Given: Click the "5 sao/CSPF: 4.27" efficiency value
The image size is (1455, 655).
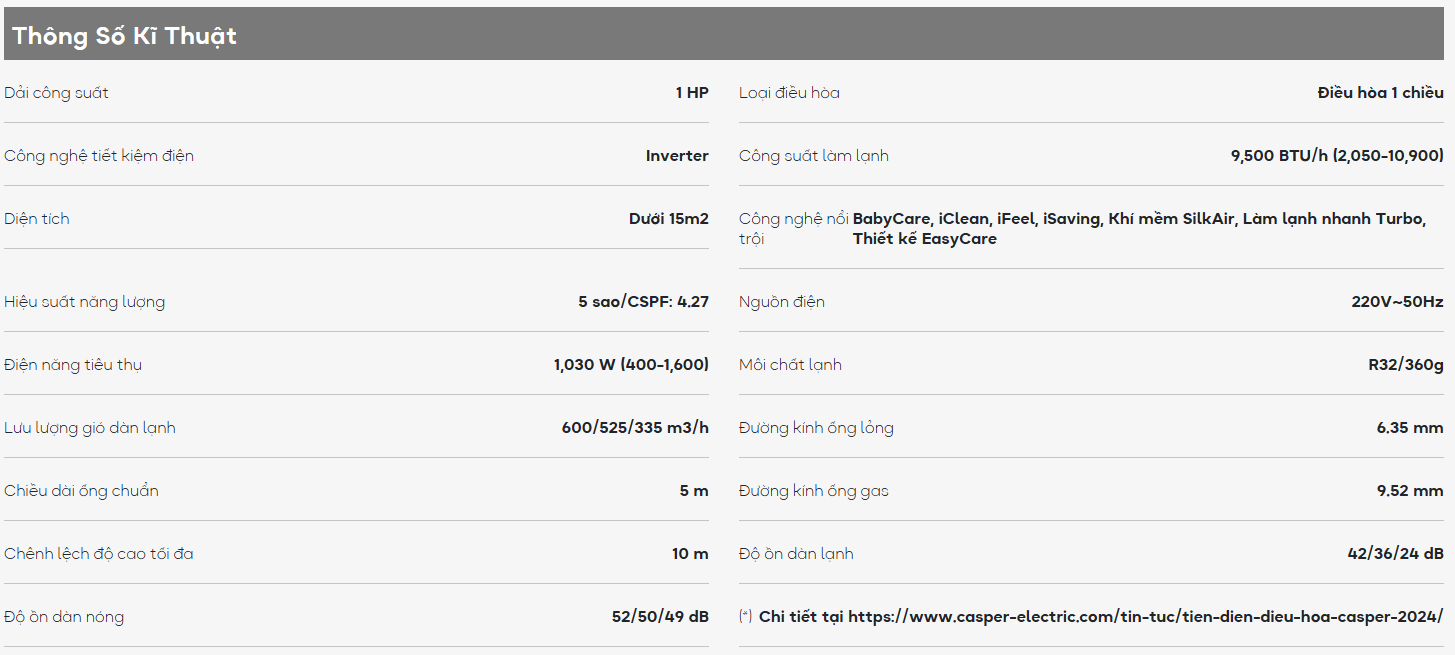Looking at the screenshot, I should coord(643,302).
